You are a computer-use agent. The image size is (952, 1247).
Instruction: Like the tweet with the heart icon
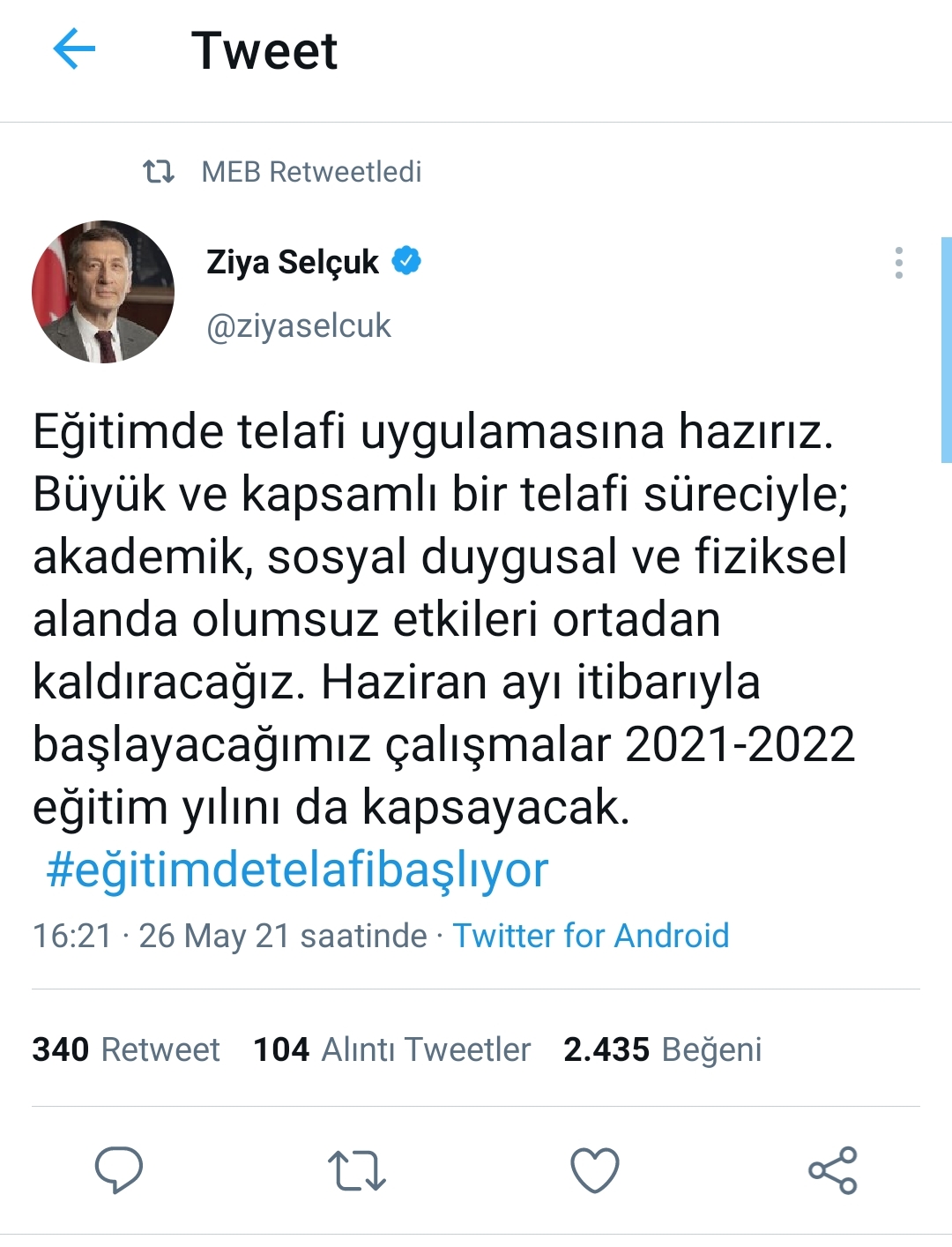[x=595, y=1170]
